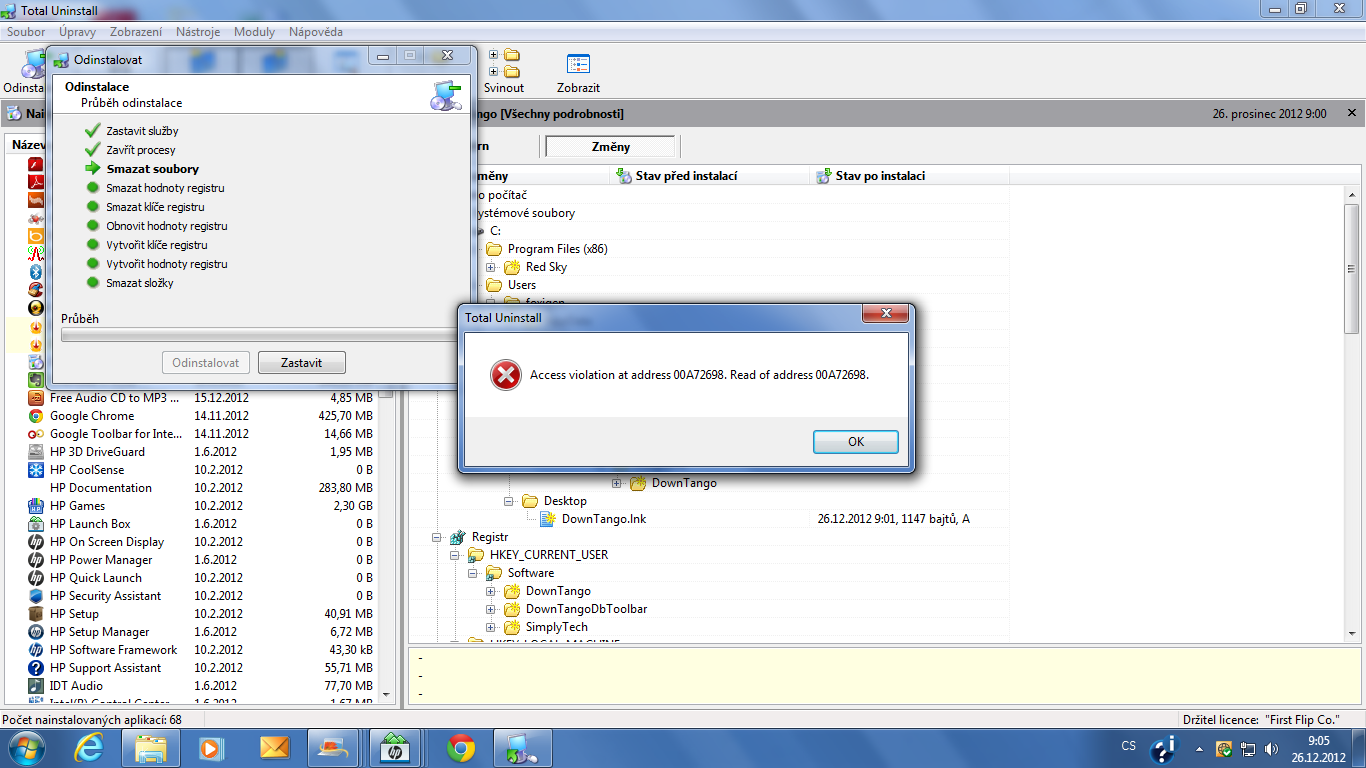1366x768 pixels.
Task: Select the HP Power Manager icon
Action: pos(35,560)
